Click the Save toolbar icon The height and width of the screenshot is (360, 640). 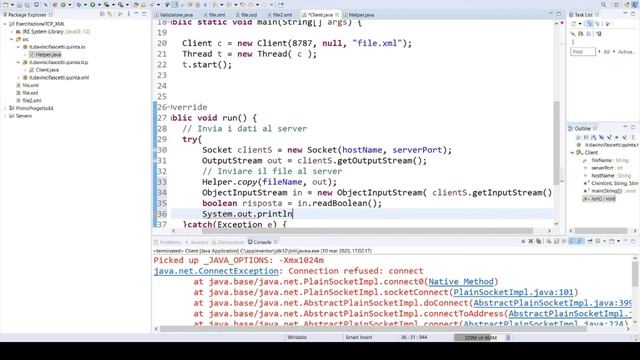(19, 4)
